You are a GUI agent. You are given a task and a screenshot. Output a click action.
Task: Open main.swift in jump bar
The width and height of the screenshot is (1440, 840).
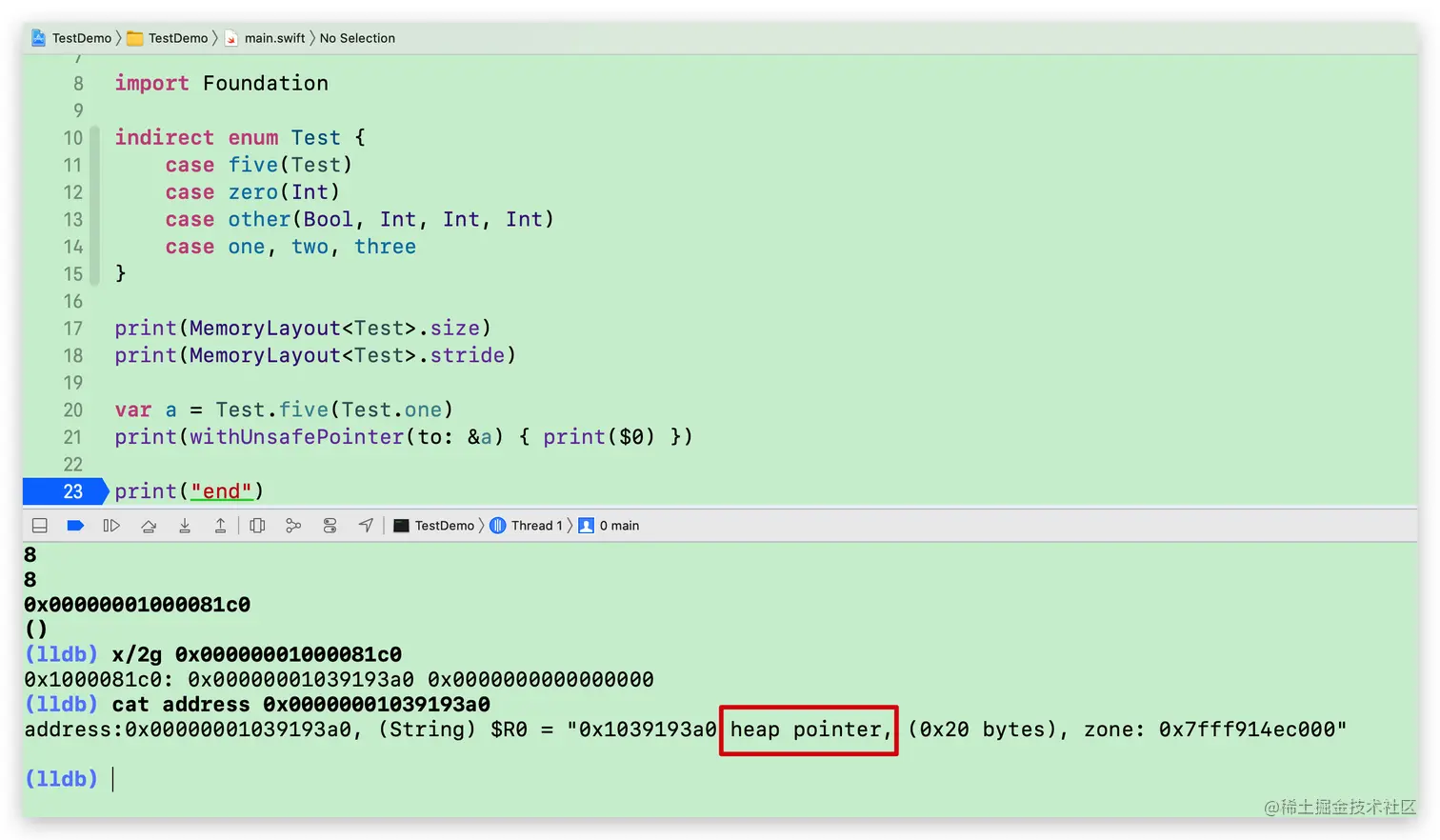[x=265, y=38]
